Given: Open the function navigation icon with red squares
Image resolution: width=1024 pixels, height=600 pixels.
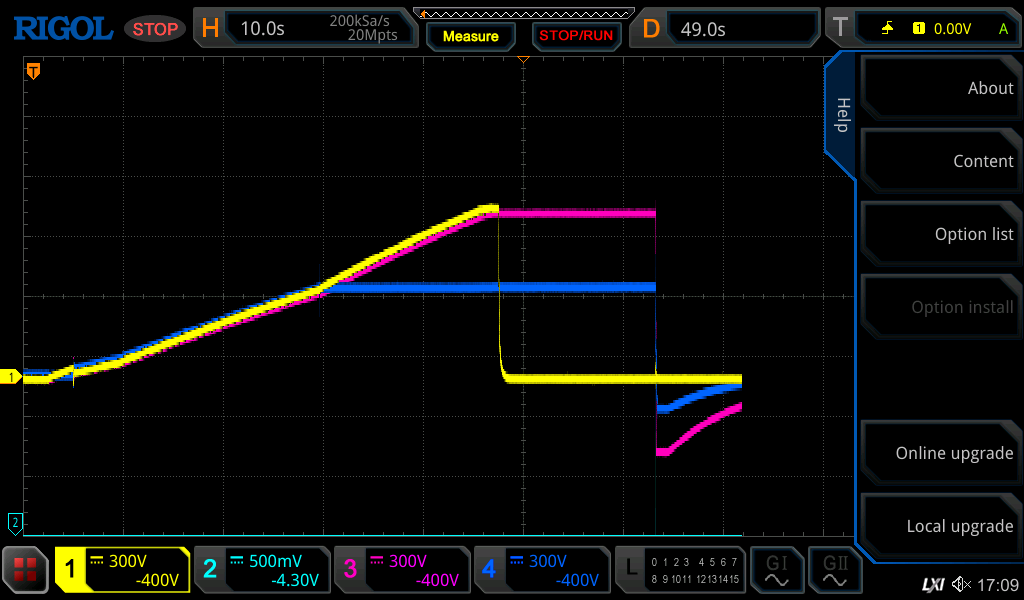Looking at the screenshot, I should tap(26, 570).
